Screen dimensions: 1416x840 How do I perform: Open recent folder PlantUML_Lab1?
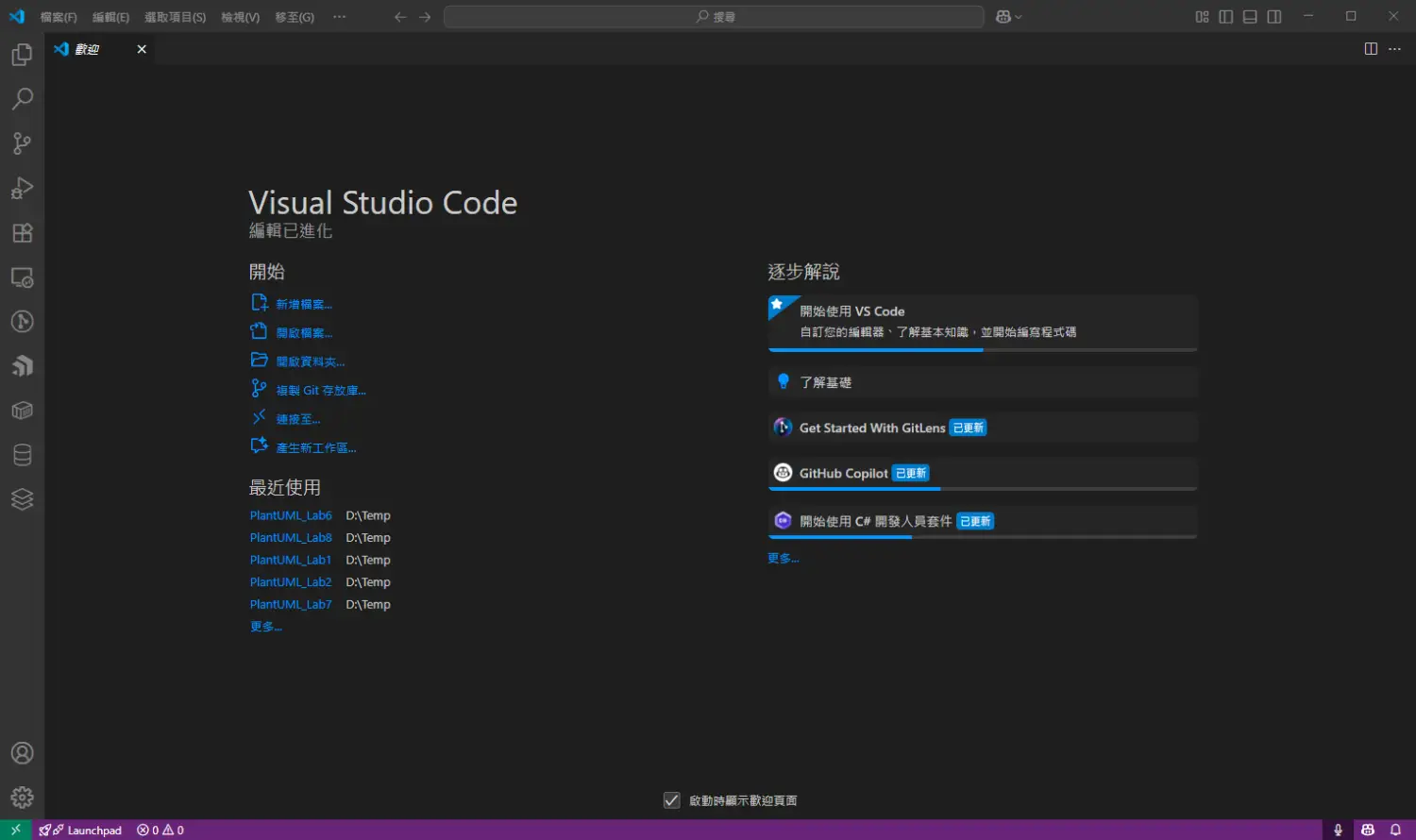pyautogui.click(x=291, y=560)
